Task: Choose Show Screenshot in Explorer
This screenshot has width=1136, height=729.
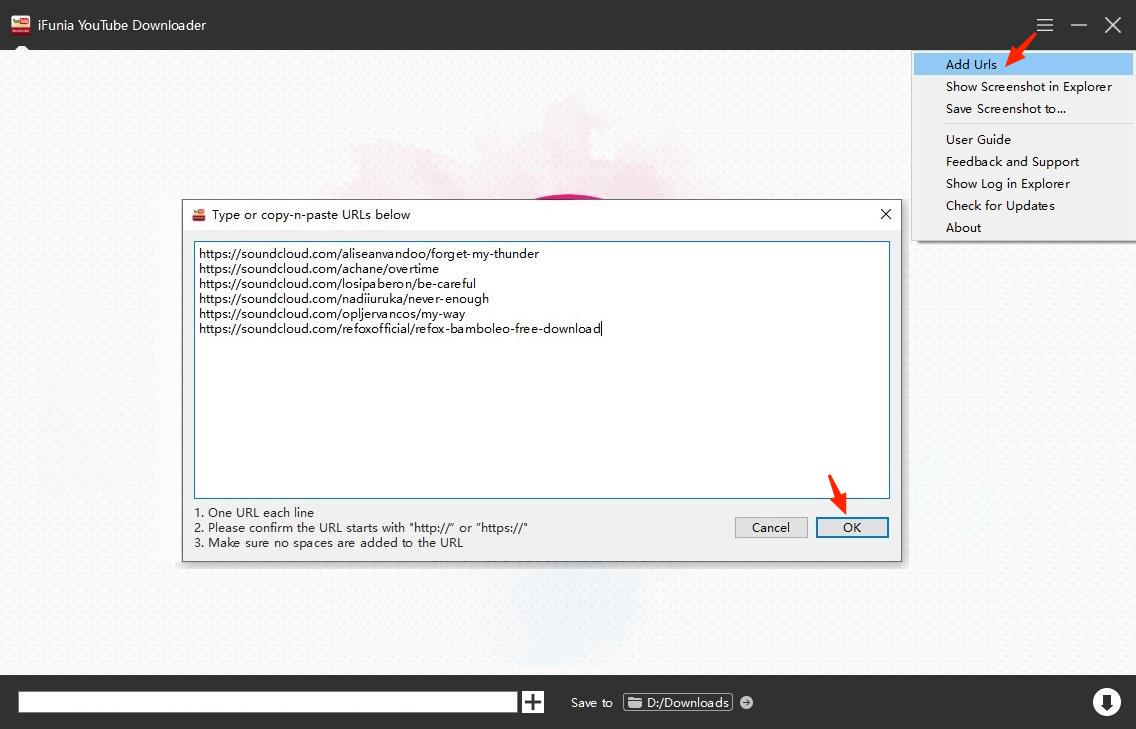Action: 1028,86
